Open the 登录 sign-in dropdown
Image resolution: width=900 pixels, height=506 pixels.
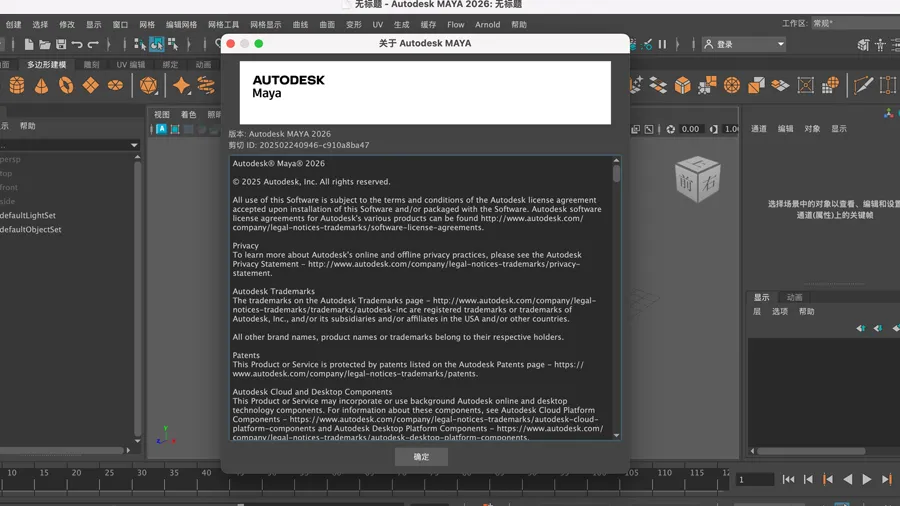[744, 44]
